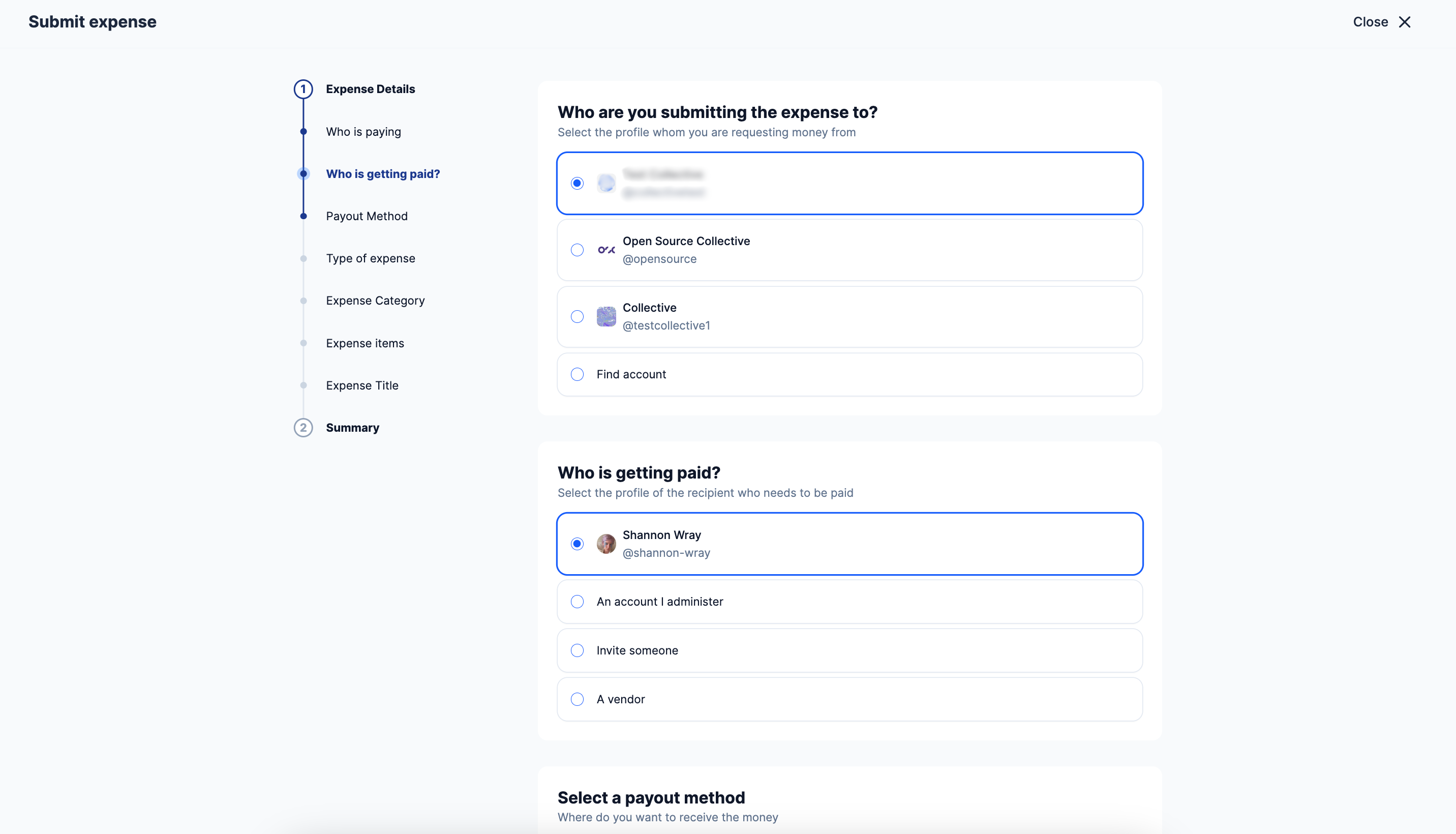
Task: Choose An account I administer option
Action: [x=577, y=602]
